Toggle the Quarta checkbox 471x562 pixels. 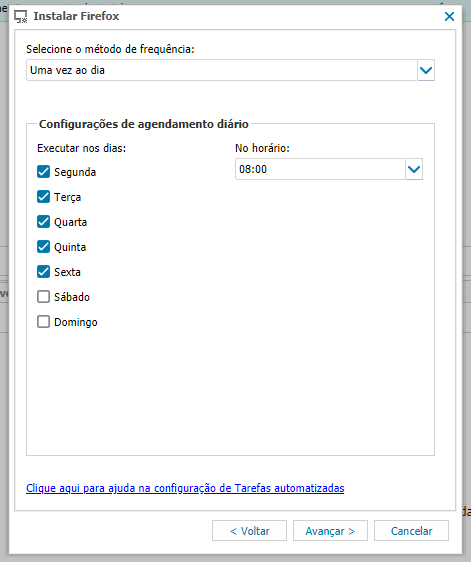pos(43,222)
